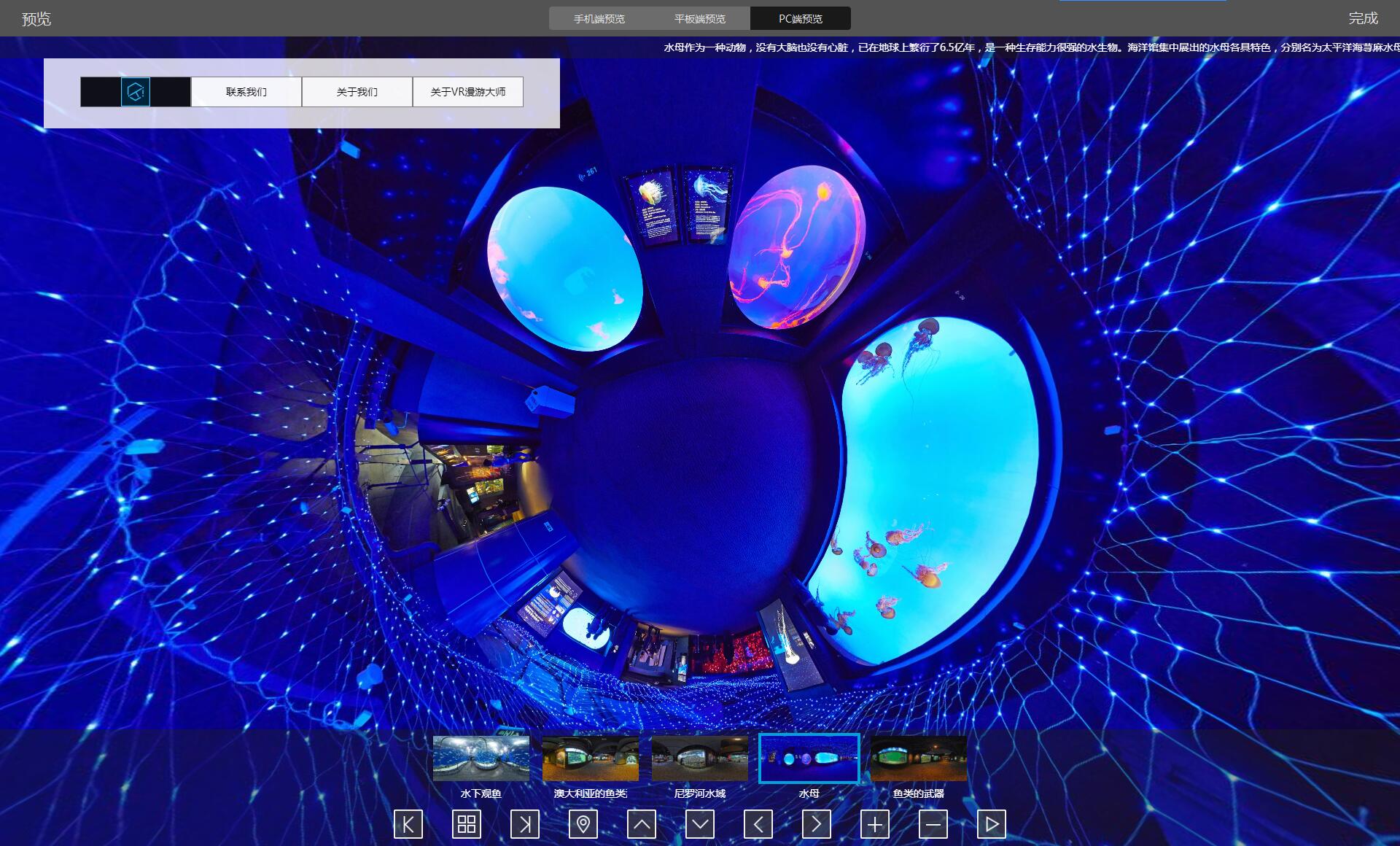The height and width of the screenshot is (846, 1400).
Task: Switch to 手机端预览 tab
Action: click(599, 18)
